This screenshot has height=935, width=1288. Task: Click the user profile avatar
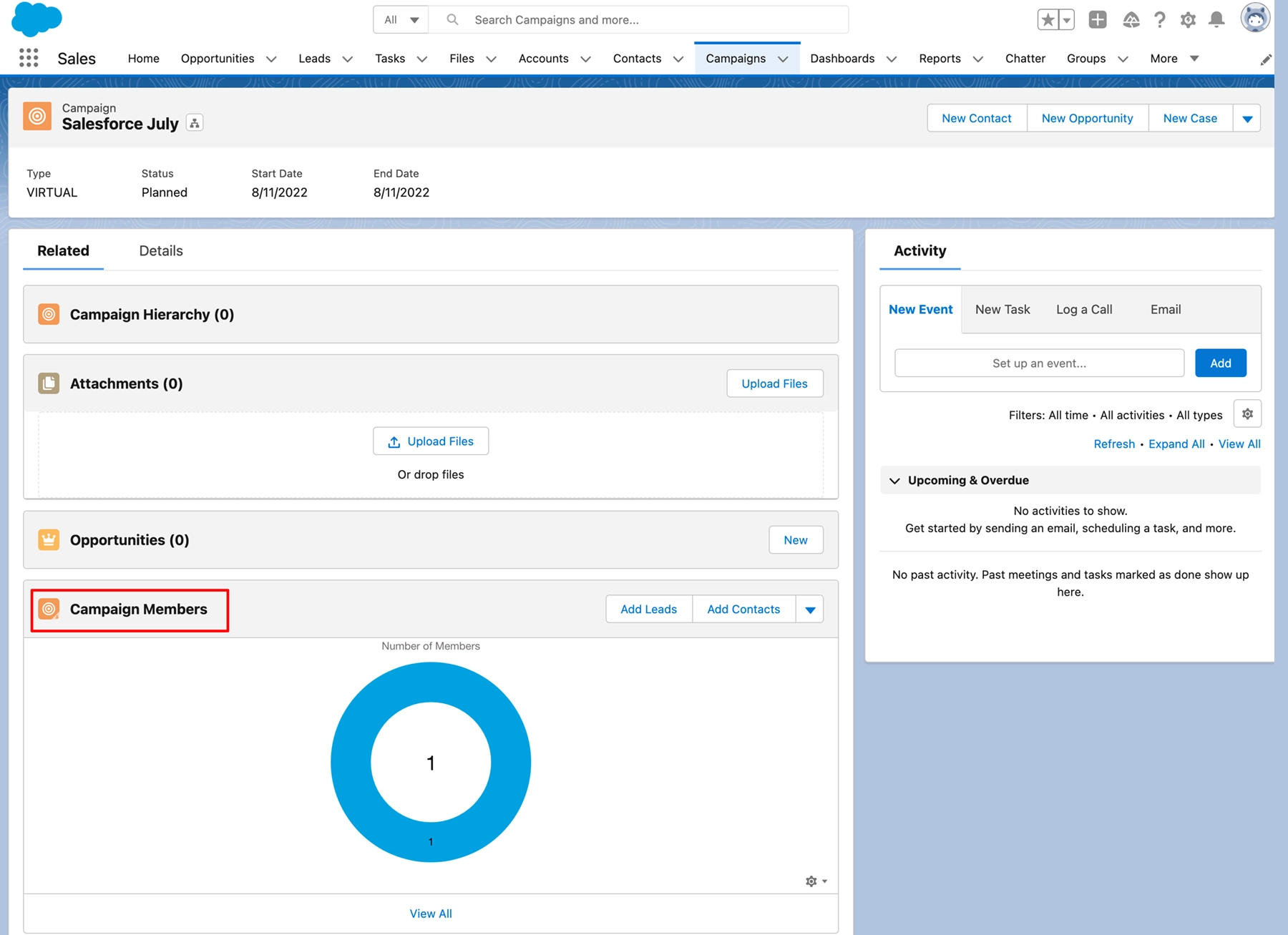coord(1256,19)
